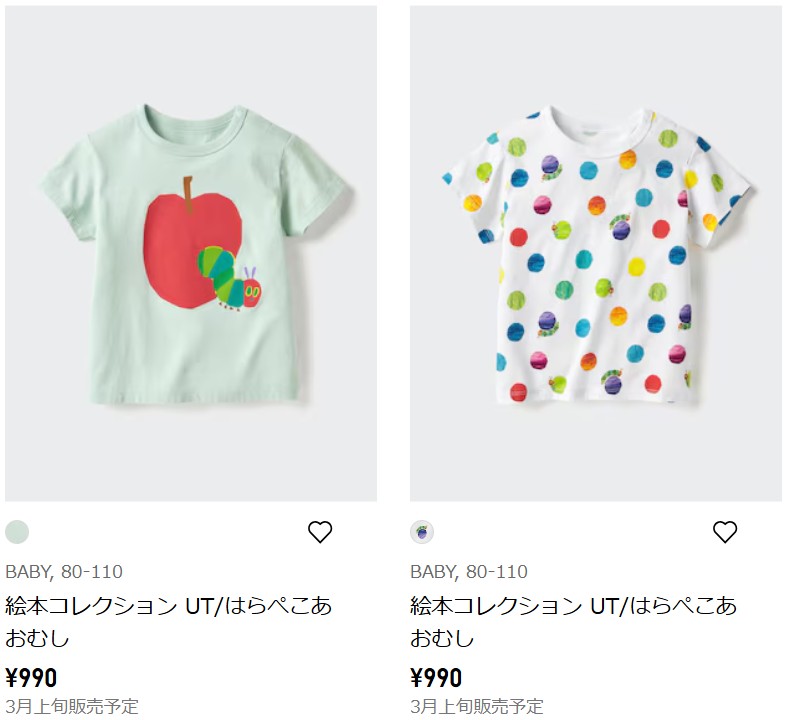Click 3月上旬販売予定 text under the green shirt

pos(72,707)
